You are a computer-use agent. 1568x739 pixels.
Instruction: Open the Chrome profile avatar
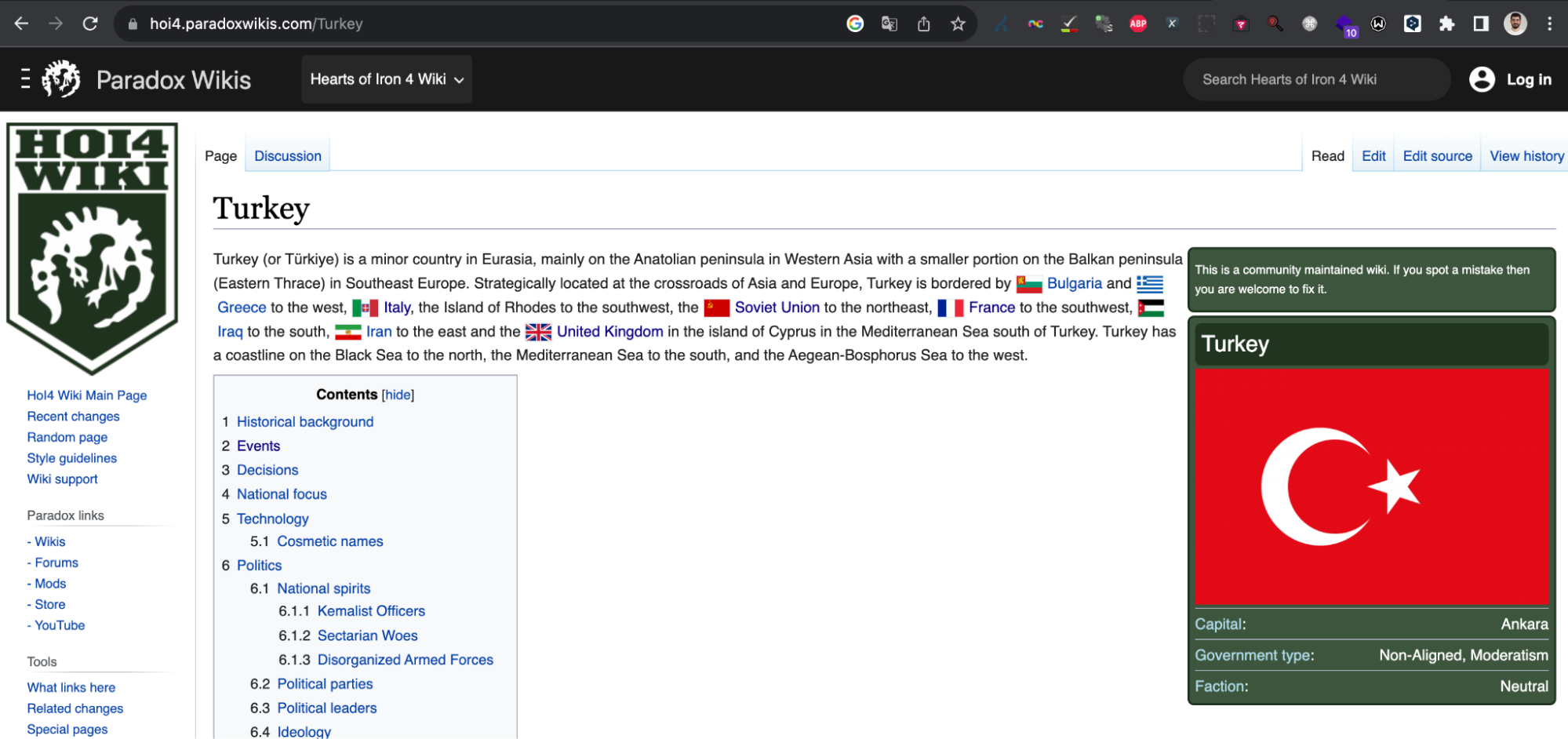pyautogui.click(x=1515, y=24)
